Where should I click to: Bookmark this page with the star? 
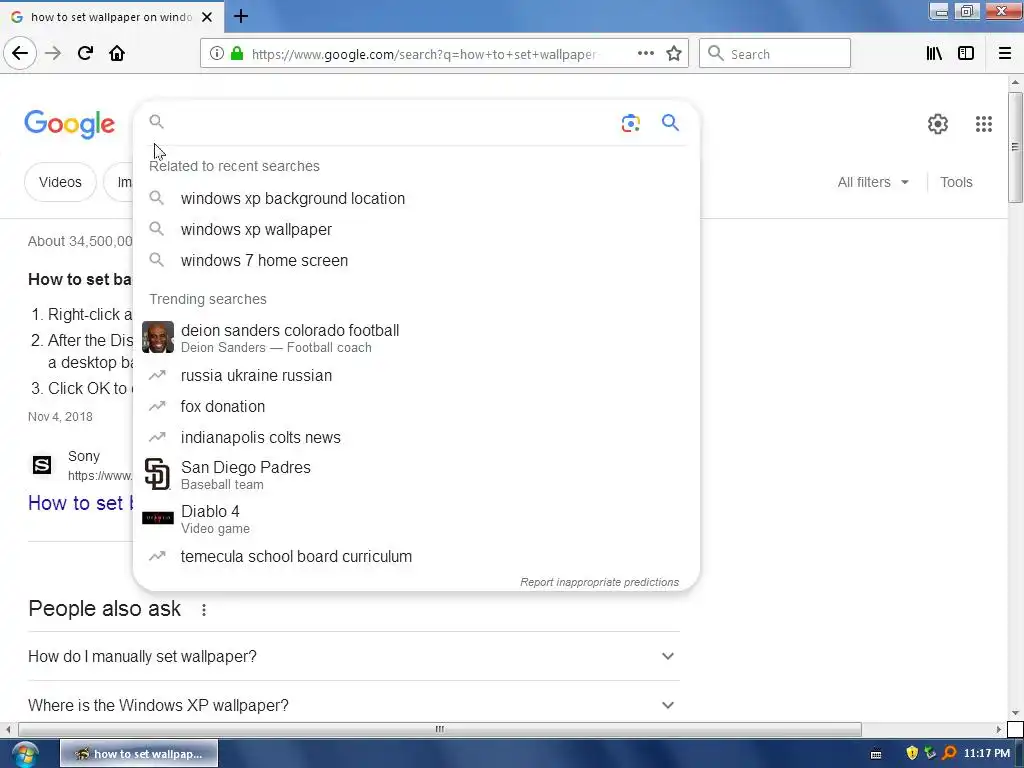click(674, 54)
